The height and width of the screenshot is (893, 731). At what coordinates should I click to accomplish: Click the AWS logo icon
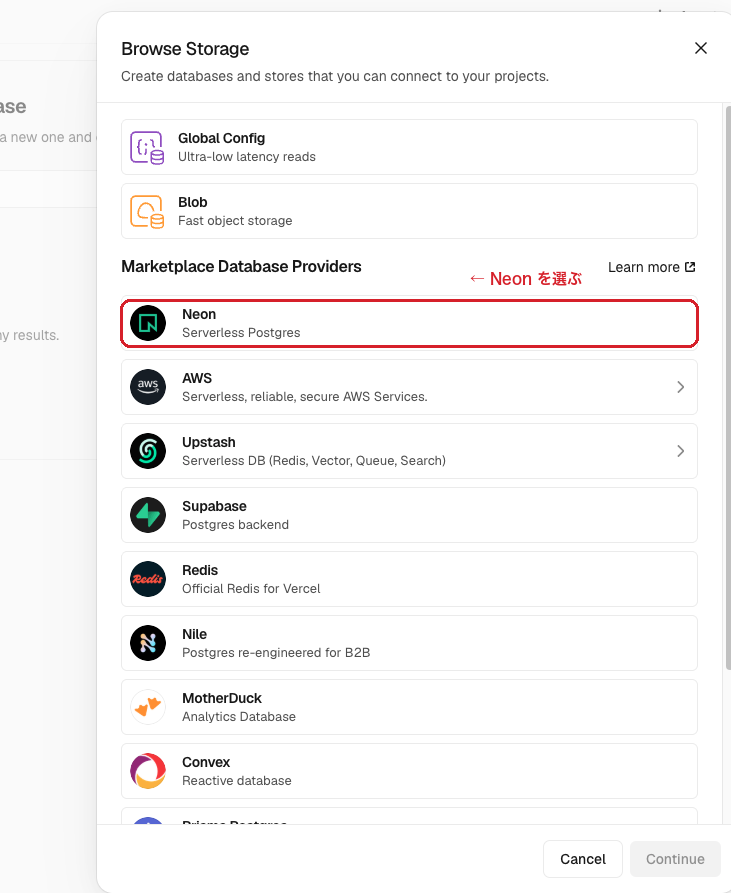pyautogui.click(x=148, y=387)
